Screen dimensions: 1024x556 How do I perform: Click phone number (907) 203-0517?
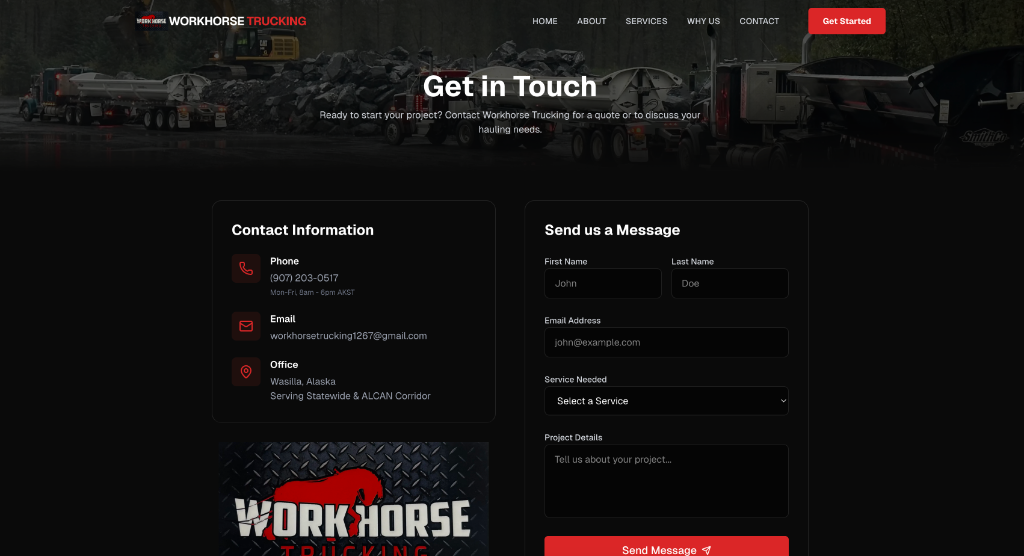(304, 278)
